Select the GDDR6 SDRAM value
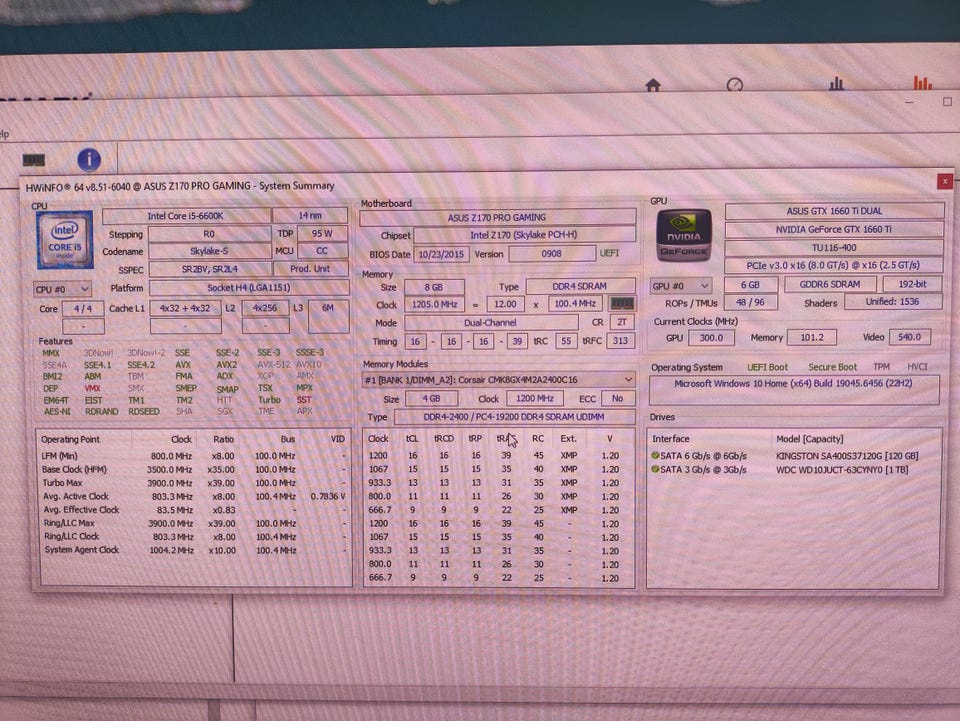The width and height of the screenshot is (960, 721). [x=830, y=285]
